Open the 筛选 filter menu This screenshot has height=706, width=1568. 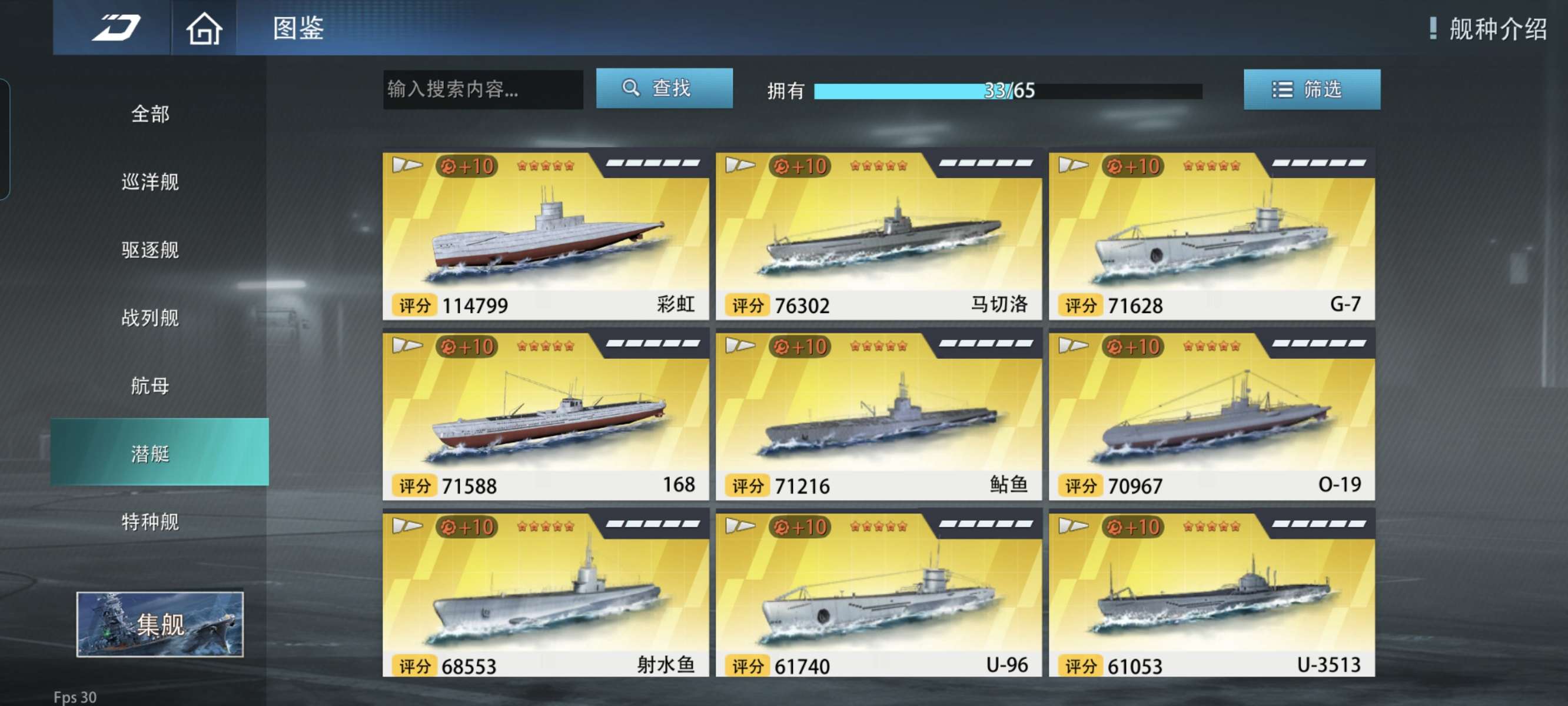click(1312, 89)
